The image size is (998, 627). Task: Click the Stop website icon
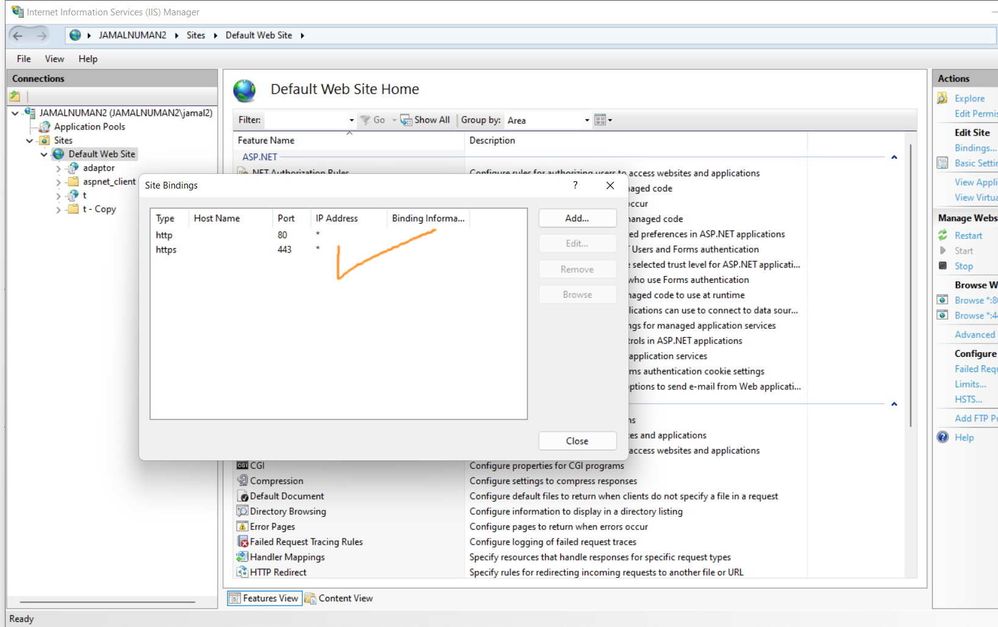tap(943, 265)
